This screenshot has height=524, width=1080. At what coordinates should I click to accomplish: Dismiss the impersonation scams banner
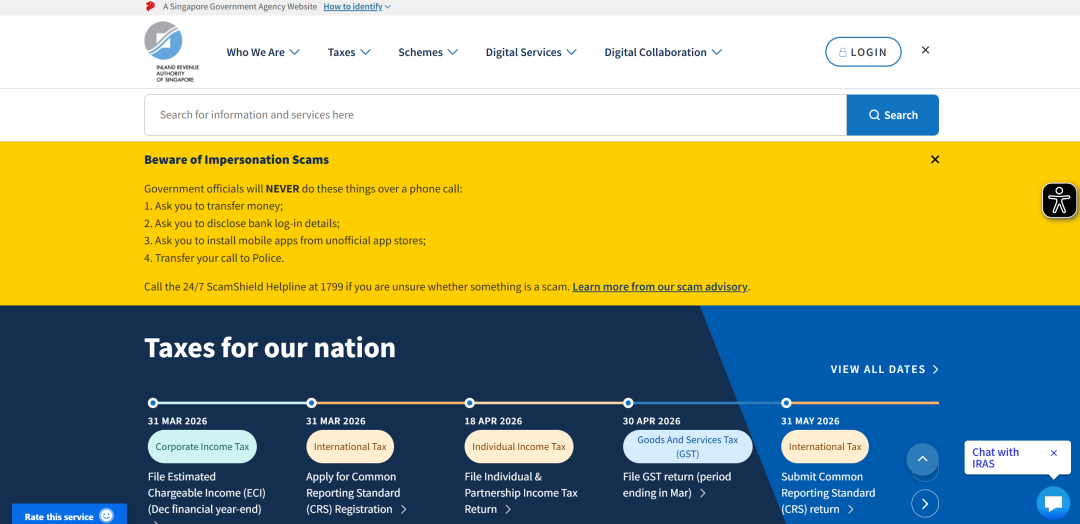[x=935, y=160]
